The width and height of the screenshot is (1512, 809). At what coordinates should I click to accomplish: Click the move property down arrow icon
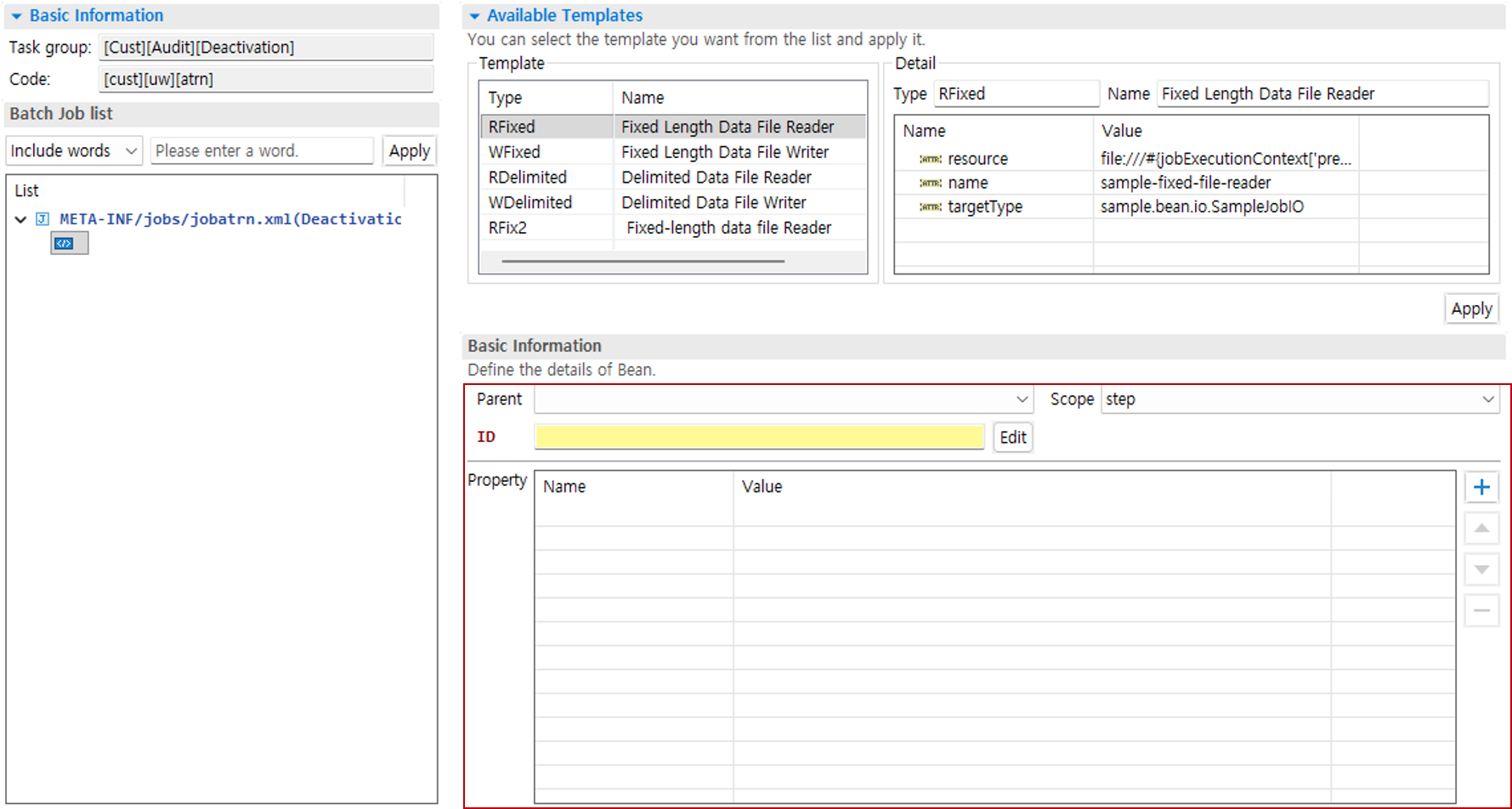coord(1481,569)
